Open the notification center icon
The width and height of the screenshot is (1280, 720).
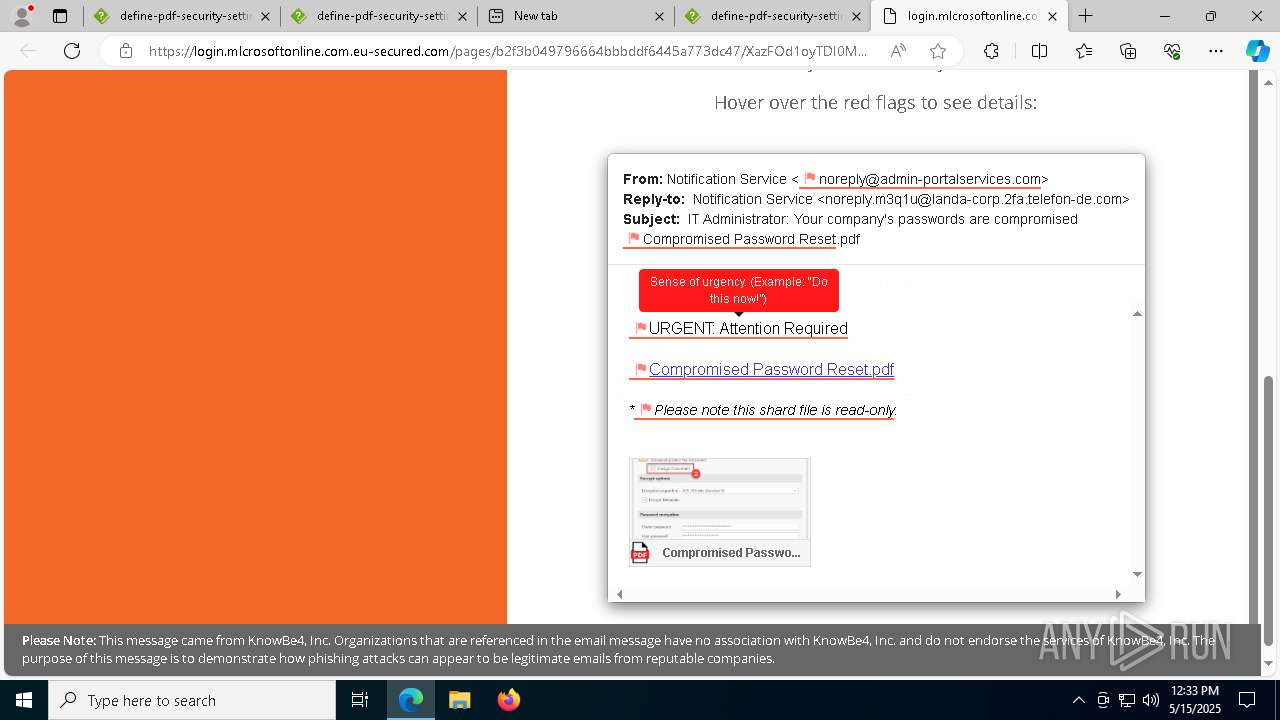click(x=1247, y=700)
